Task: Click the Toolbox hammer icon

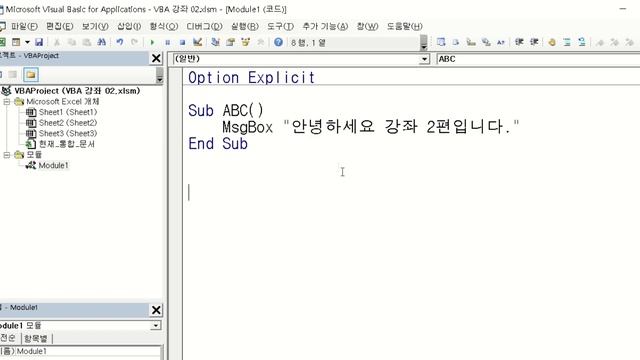Action: click(x=260, y=42)
